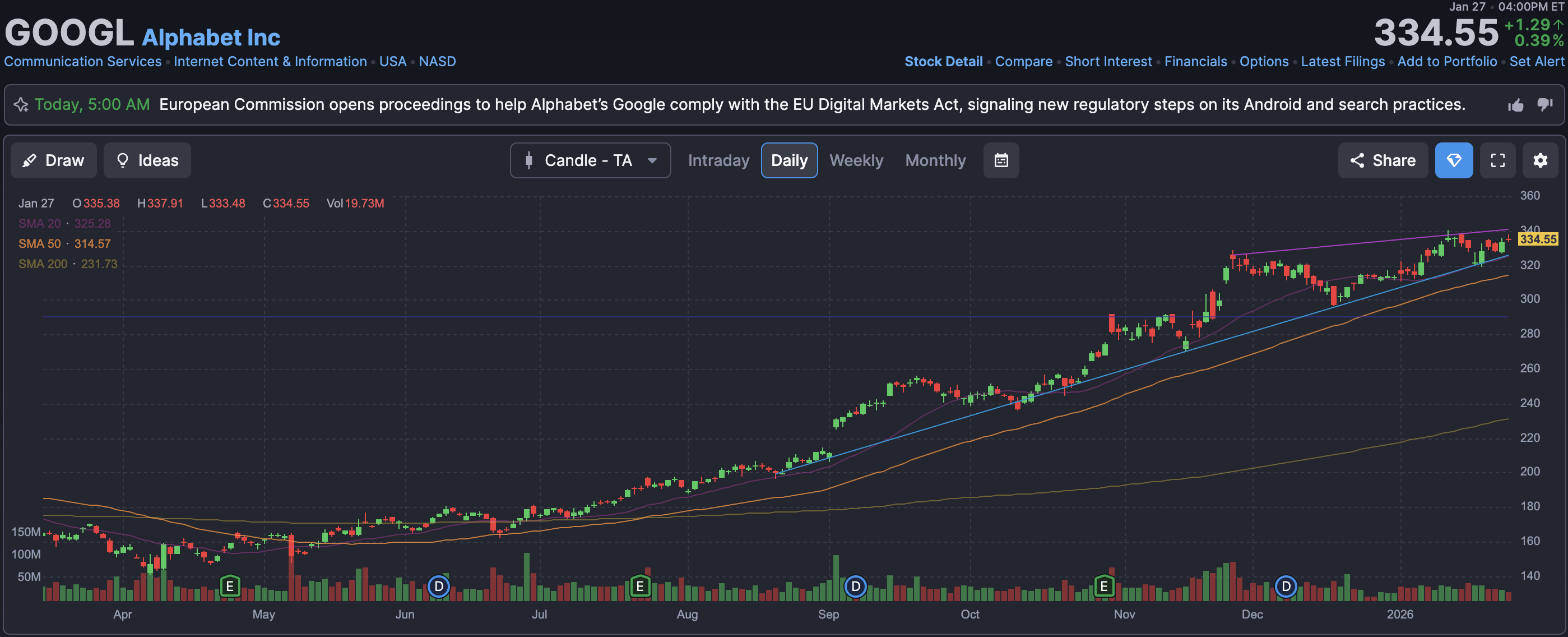Click the SMA 50 indicator label
The image size is (1568, 637).
click(40, 243)
